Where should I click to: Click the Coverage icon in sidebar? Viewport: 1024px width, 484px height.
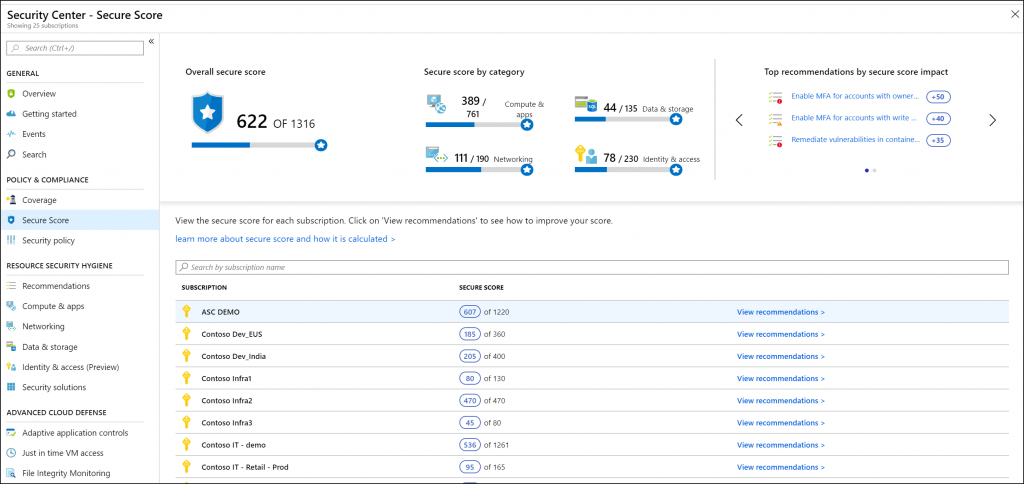(10, 200)
